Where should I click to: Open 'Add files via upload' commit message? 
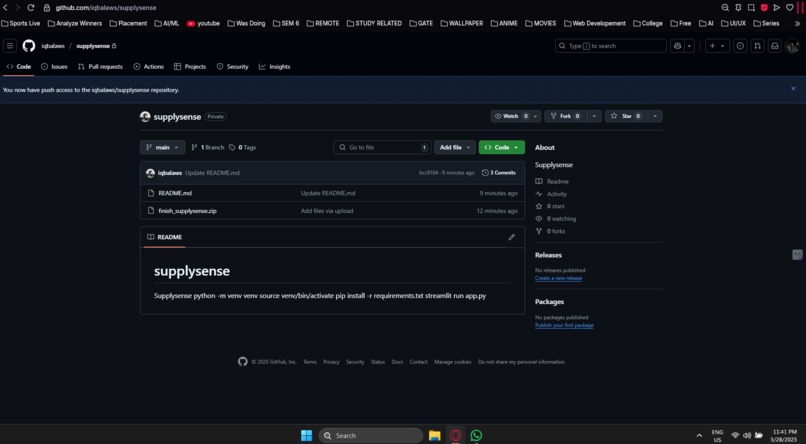(327, 211)
